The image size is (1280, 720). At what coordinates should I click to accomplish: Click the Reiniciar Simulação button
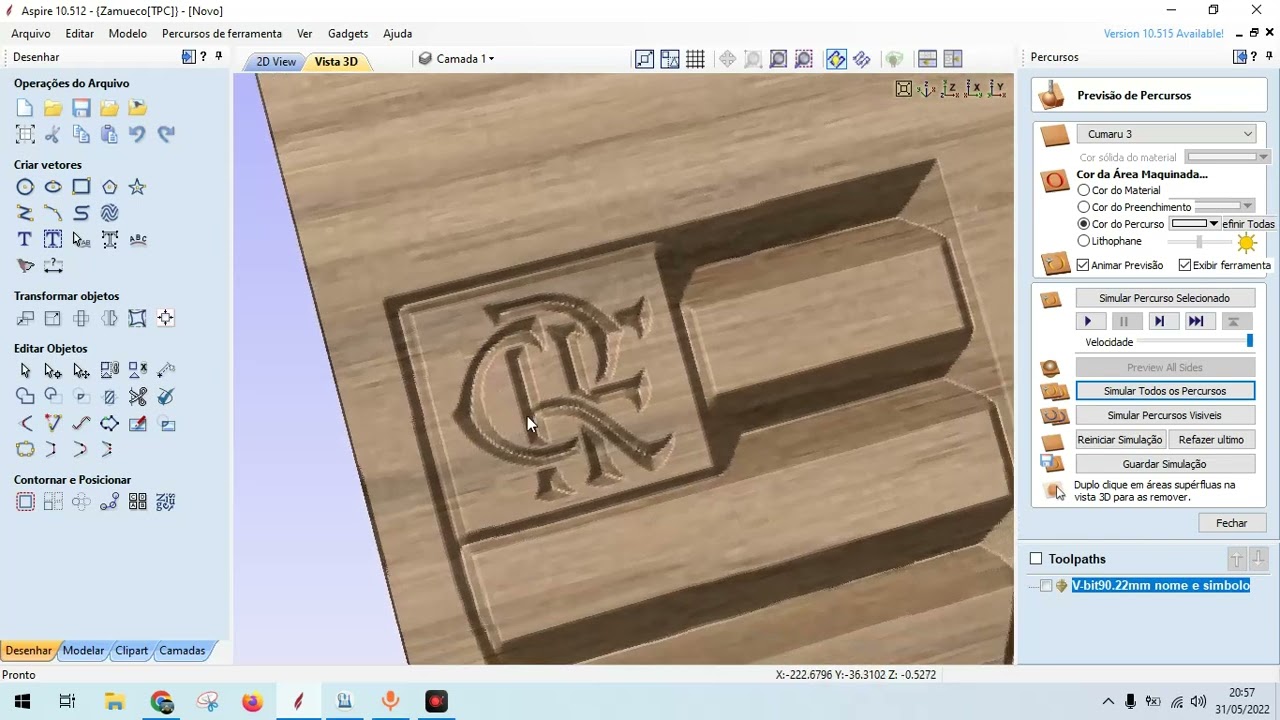[x=1120, y=440]
